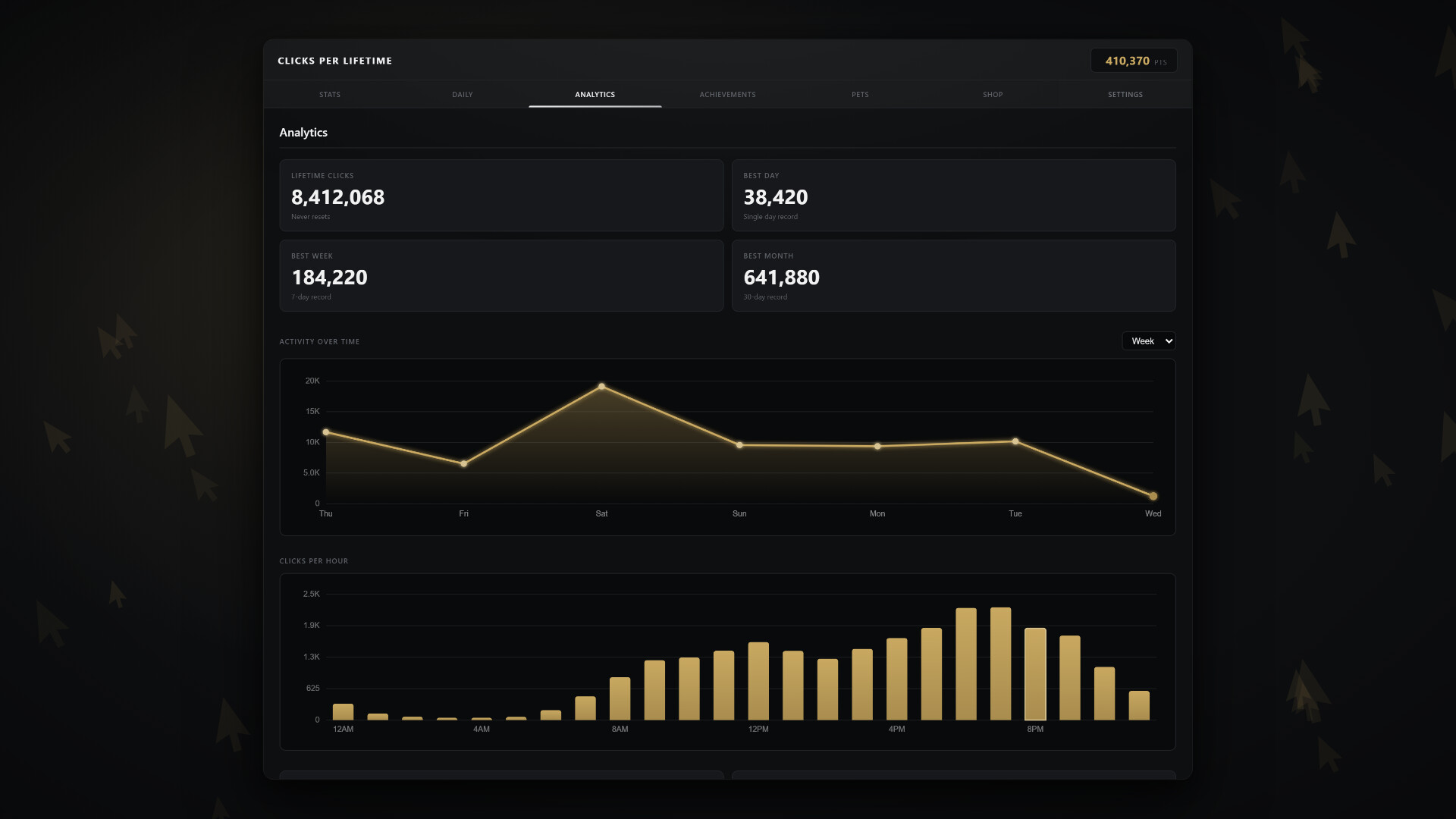The width and height of the screenshot is (1456, 819).
Task: Click the 'Single day record' caption
Action: pos(770,217)
